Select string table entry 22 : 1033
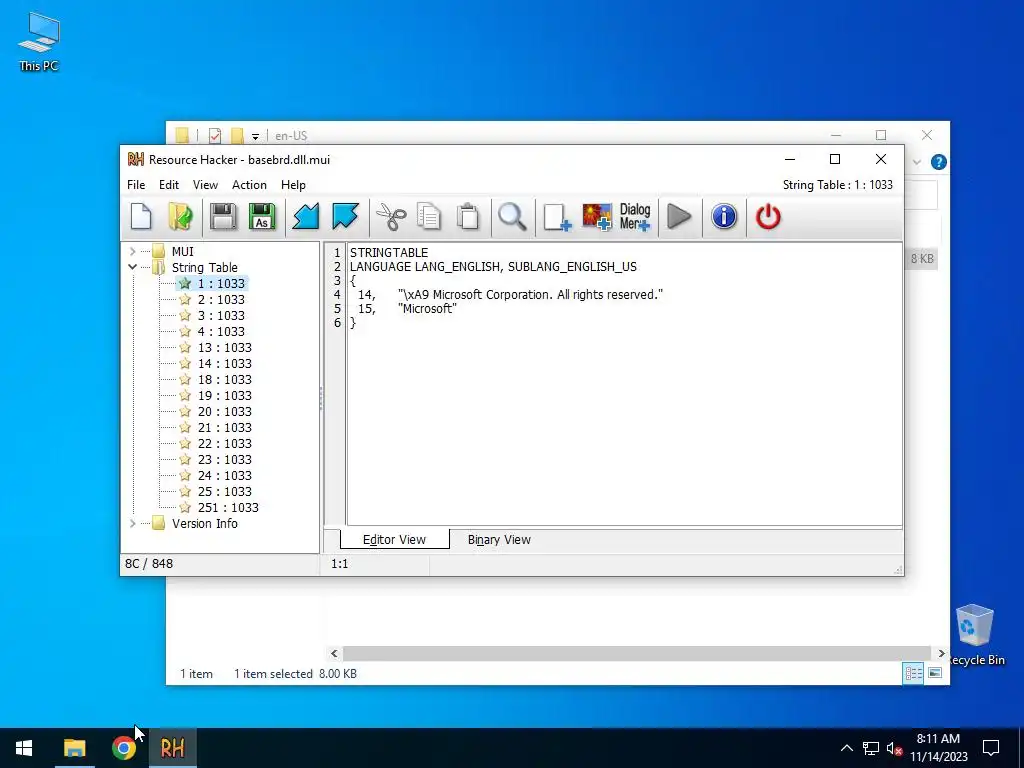Viewport: 1024px width, 768px height. pos(224,443)
